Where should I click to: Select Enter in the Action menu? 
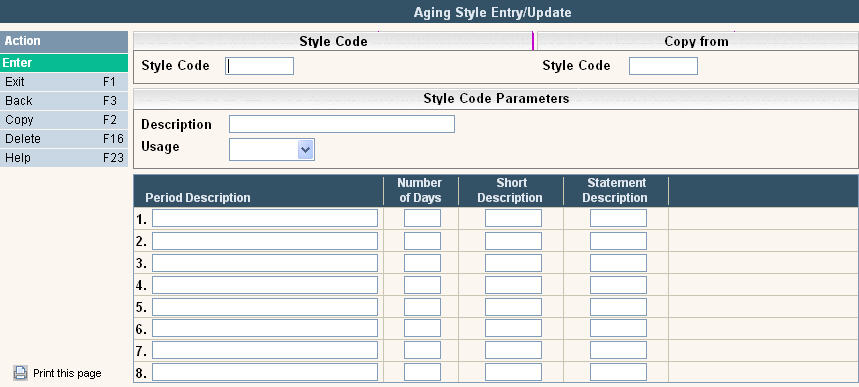[x=64, y=62]
